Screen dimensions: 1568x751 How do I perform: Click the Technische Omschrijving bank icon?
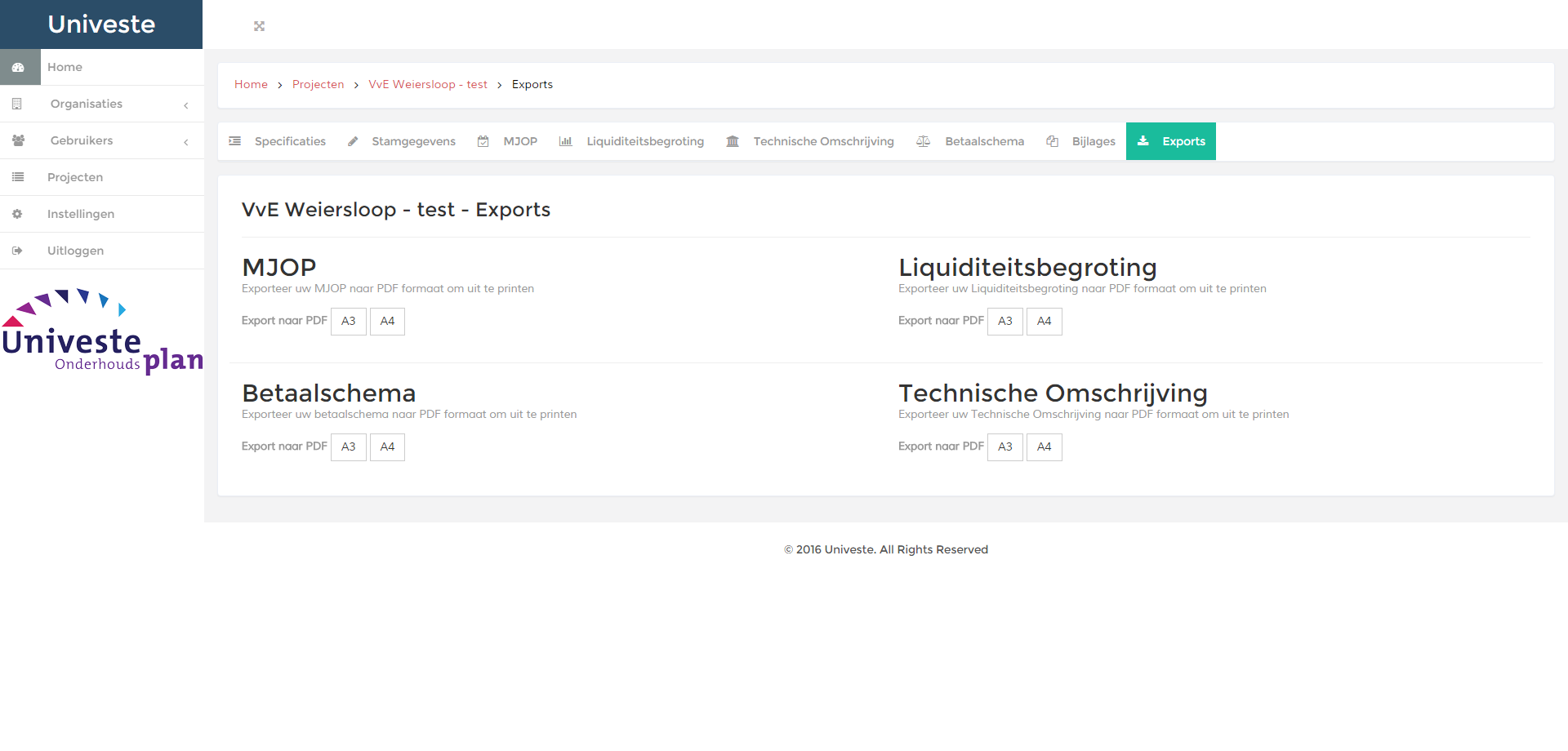[x=733, y=141]
